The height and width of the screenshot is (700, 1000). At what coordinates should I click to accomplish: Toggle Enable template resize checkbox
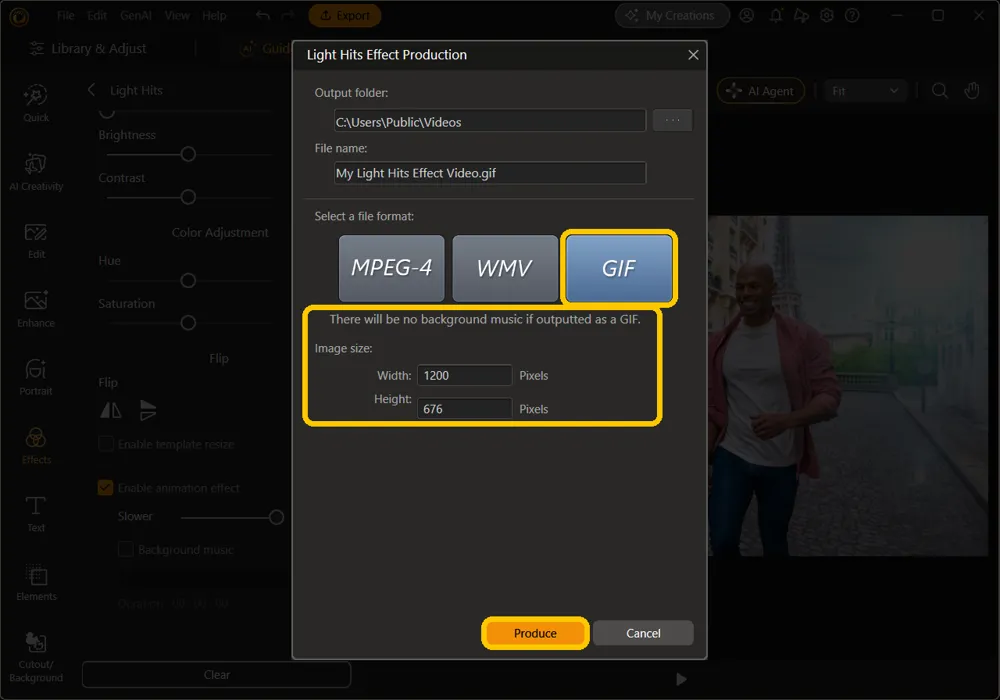(x=106, y=444)
